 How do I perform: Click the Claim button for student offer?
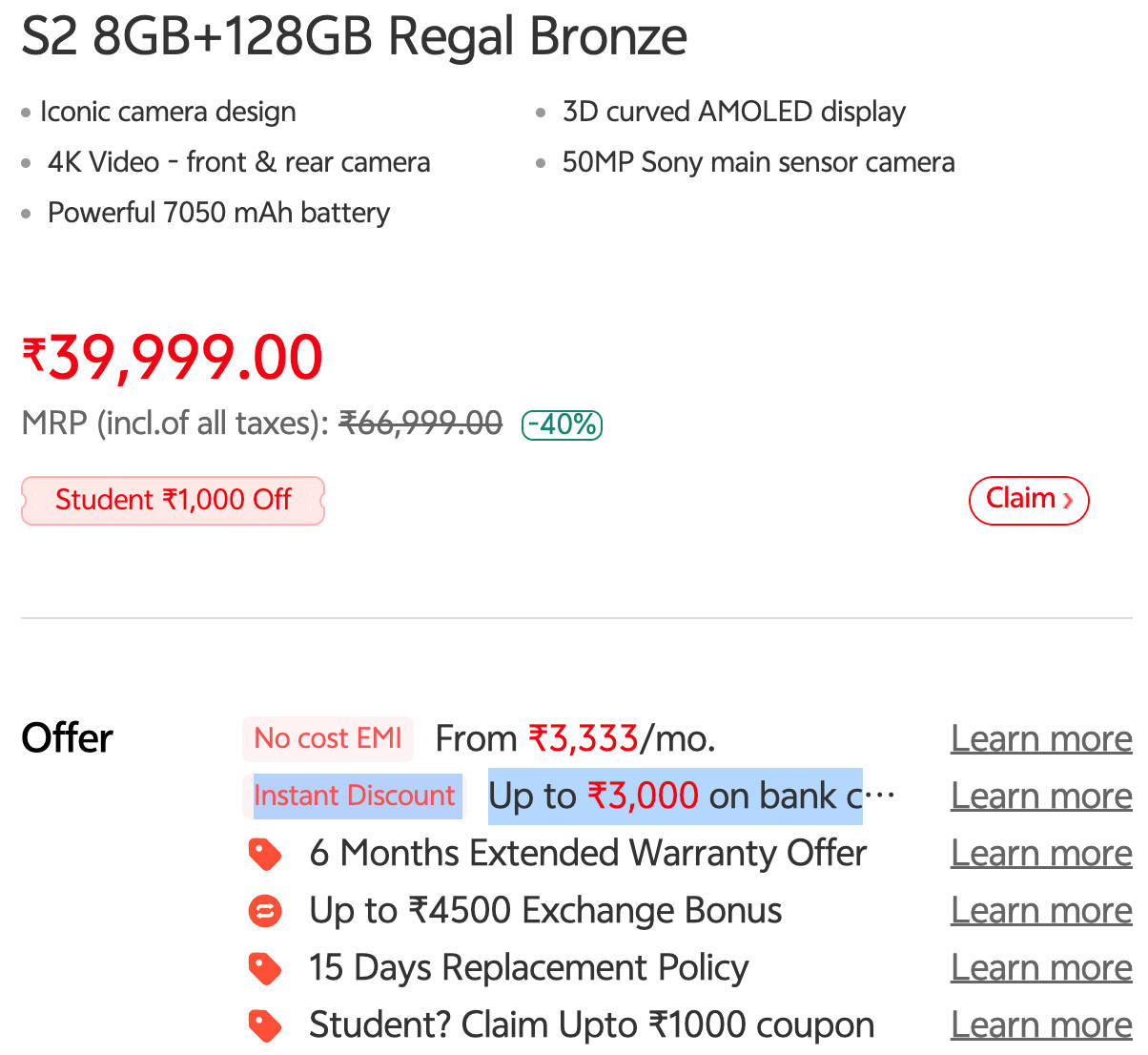coord(1029,500)
